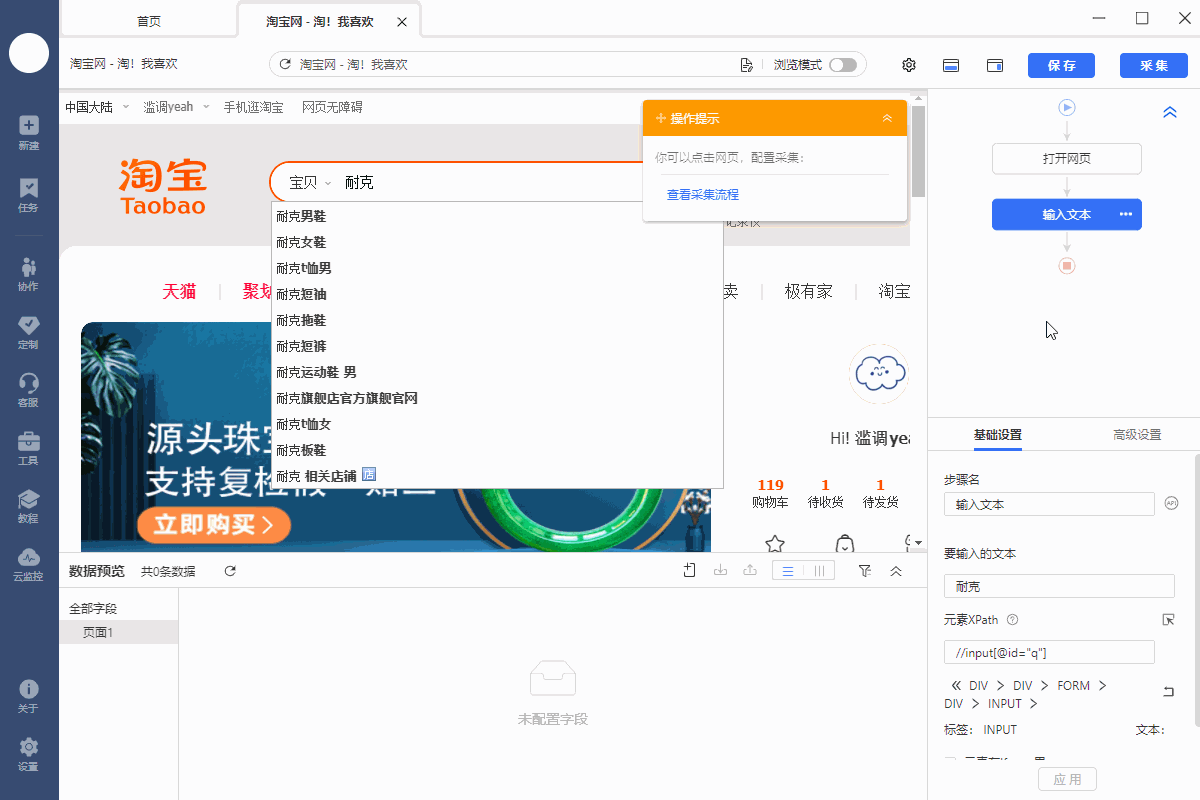Open the 天猫 navigation link
The width and height of the screenshot is (1200, 800).
[x=180, y=291]
